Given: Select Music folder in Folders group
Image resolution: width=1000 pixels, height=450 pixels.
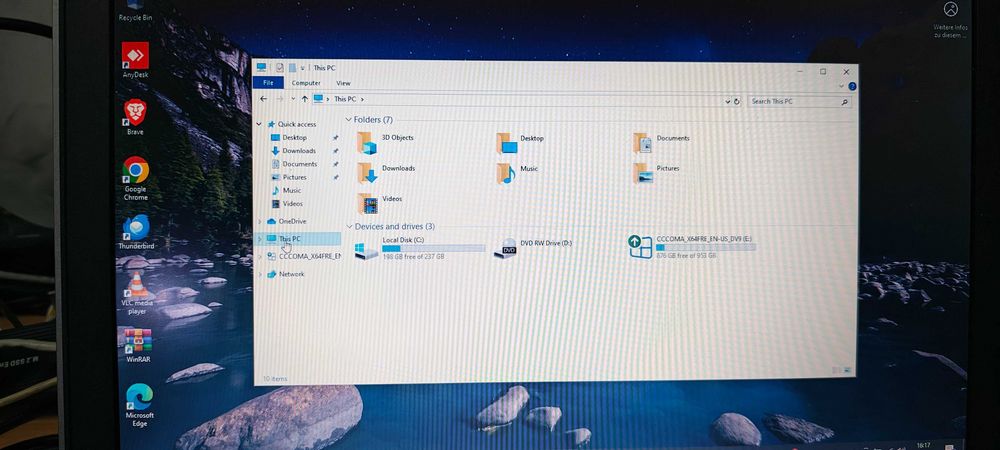Looking at the screenshot, I should [x=517, y=173].
